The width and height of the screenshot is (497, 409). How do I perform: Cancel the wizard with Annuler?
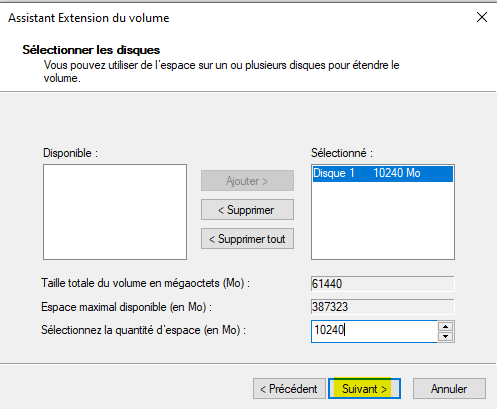point(449,388)
